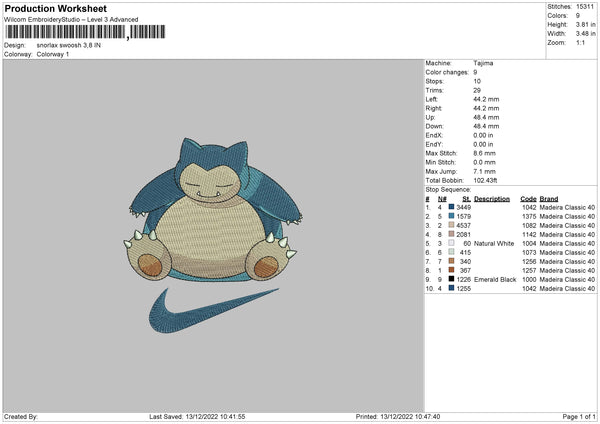Click the 'N#' column header
600x424 pixels.
442,199
